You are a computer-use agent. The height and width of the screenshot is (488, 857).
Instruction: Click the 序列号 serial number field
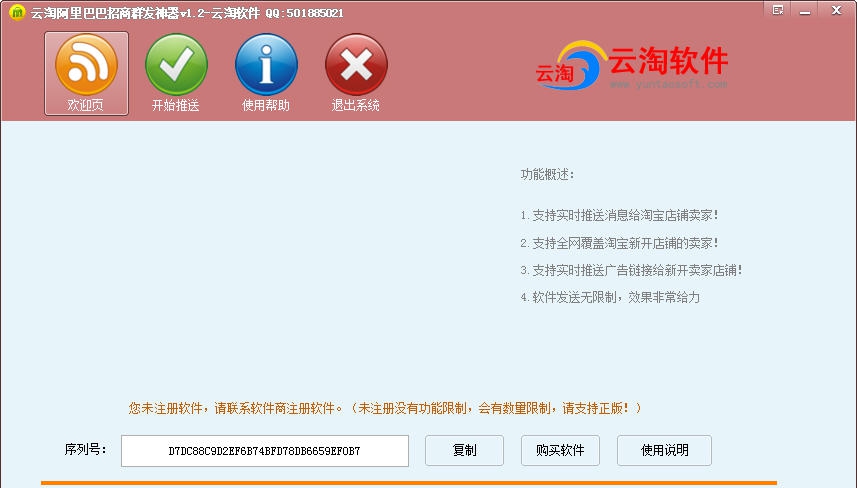click(x=265, y=451)
